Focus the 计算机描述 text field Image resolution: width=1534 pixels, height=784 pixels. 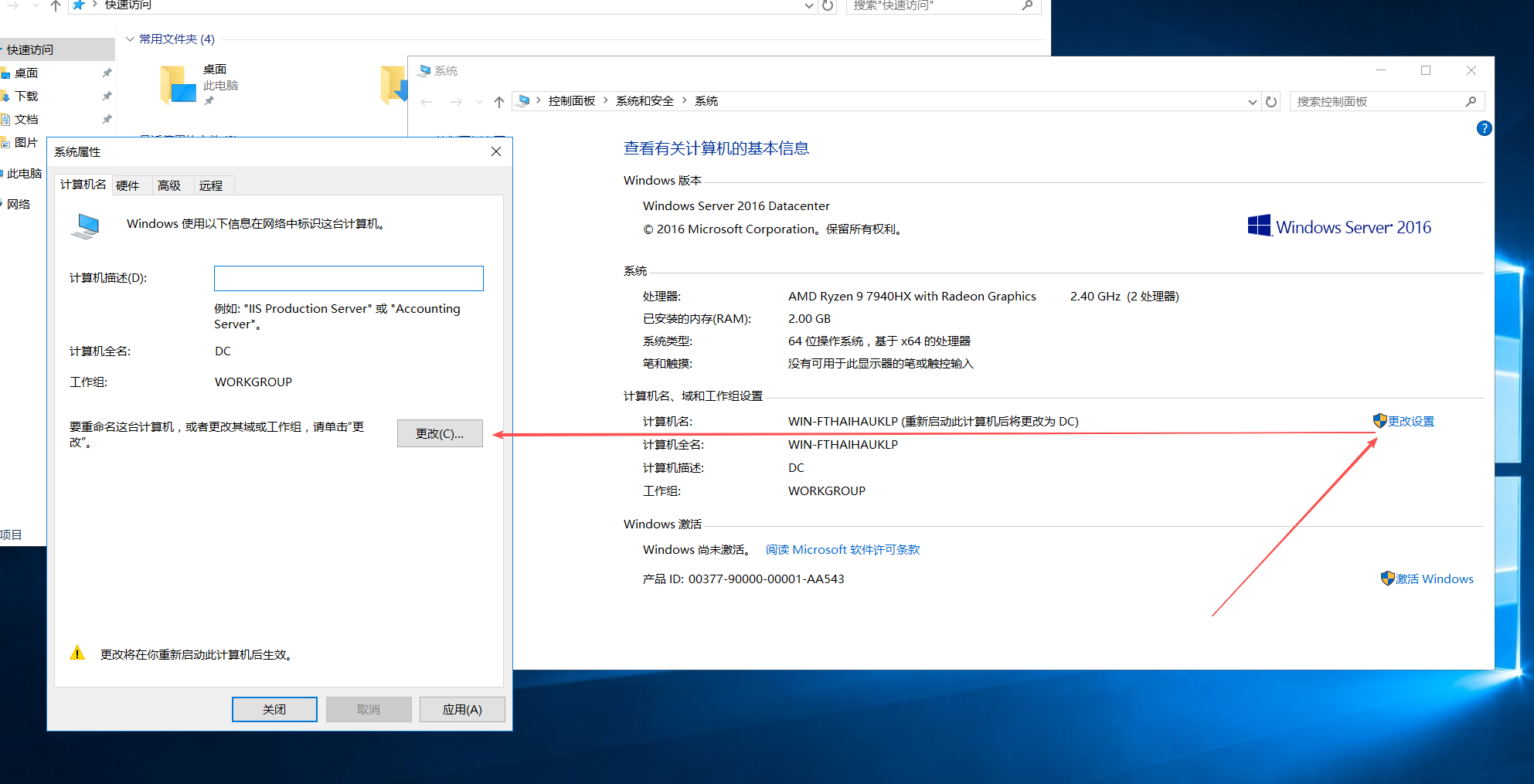click(x=349, y=278)
